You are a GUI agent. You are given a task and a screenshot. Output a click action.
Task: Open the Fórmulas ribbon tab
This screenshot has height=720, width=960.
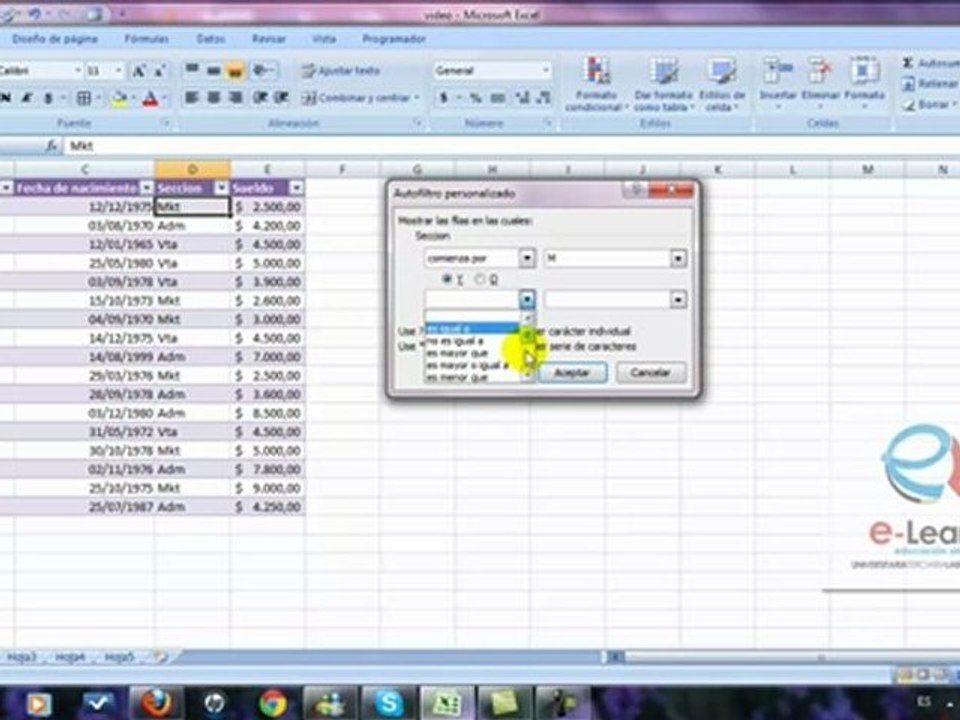point(147,39)
